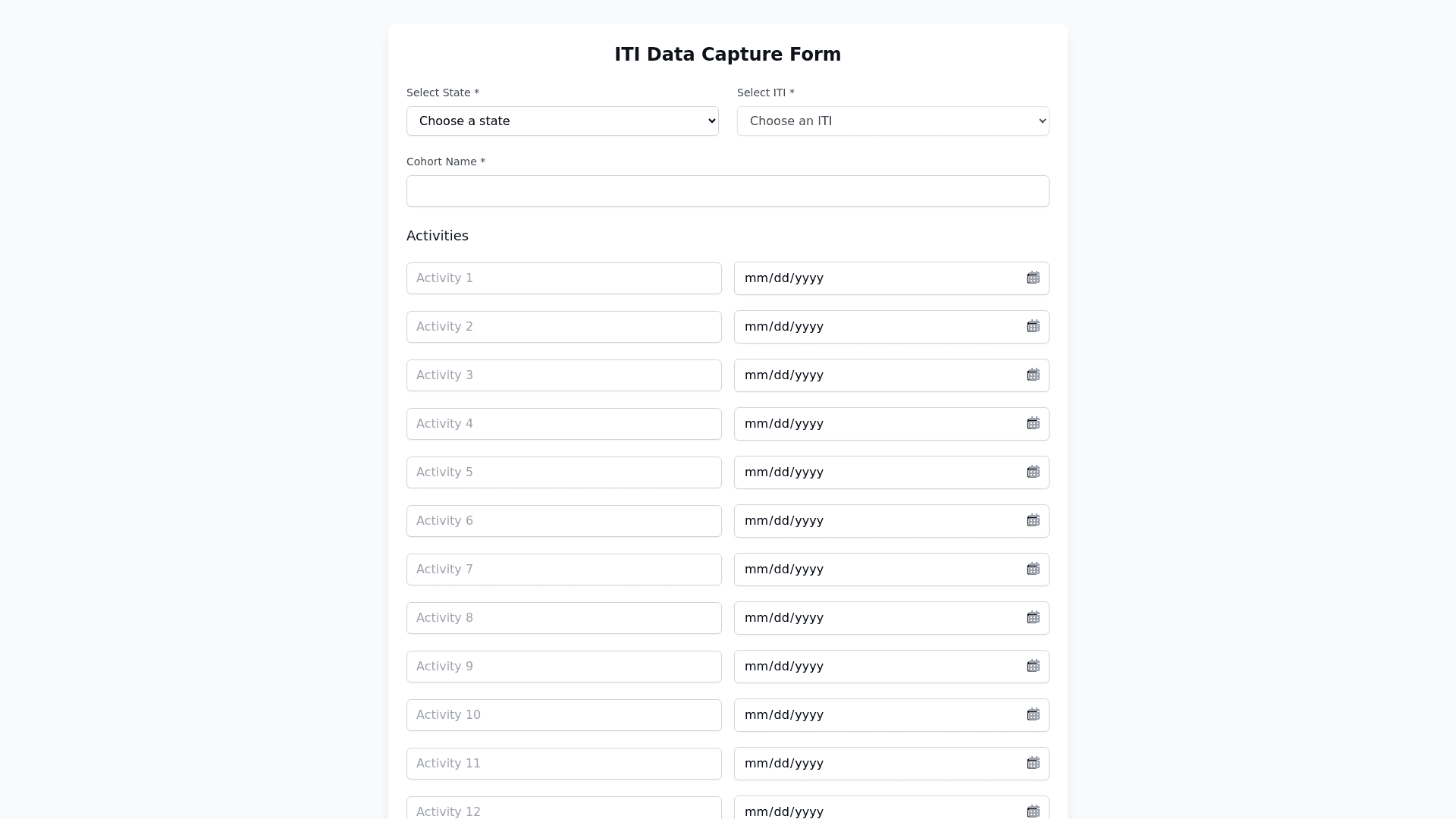1456x819 pixels.
Task: Open the Select ITI dropdown
Action: click(893, 121)
